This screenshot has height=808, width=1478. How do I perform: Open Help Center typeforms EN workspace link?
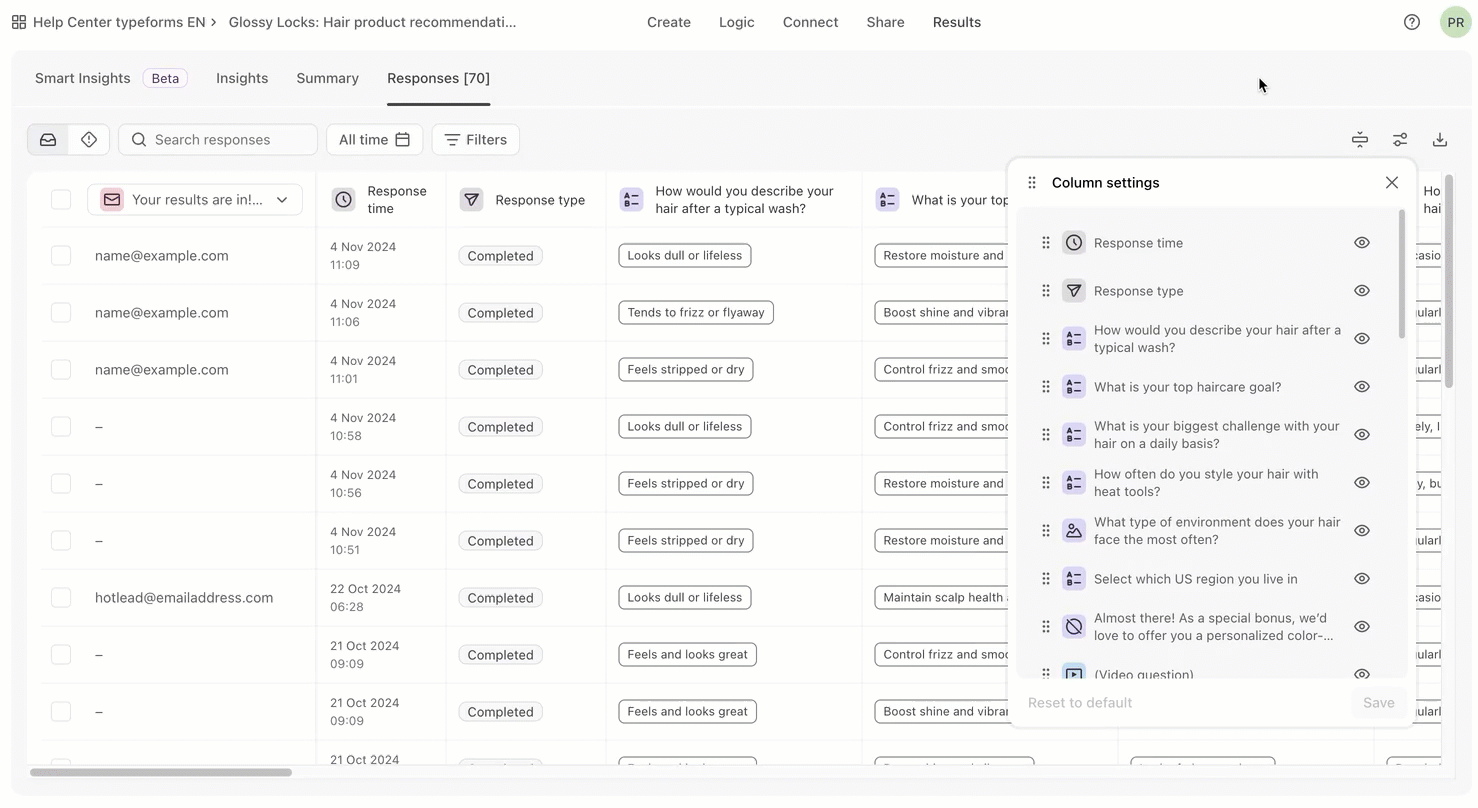119,22
